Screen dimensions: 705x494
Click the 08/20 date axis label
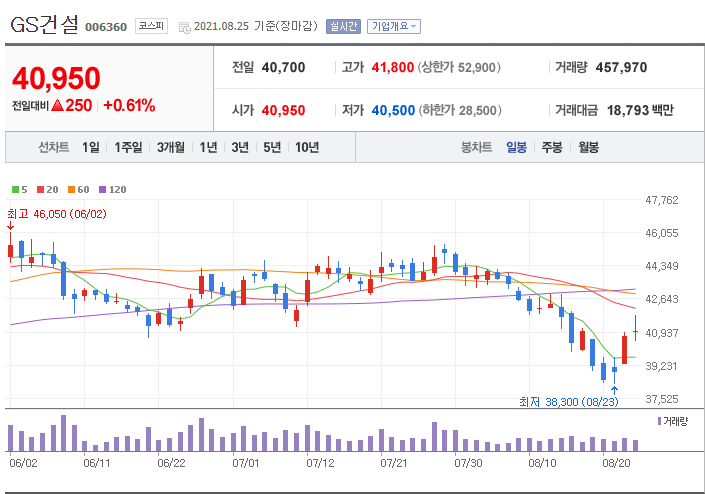tap(616, 463)
